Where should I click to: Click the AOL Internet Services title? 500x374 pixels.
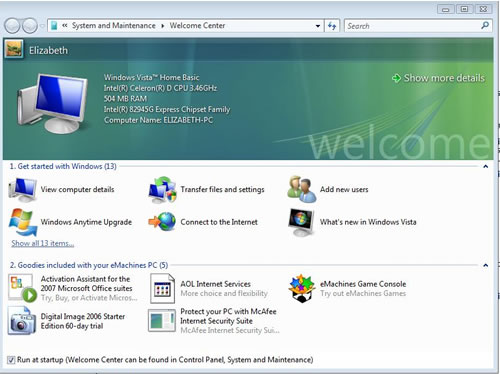click(215, 284)
